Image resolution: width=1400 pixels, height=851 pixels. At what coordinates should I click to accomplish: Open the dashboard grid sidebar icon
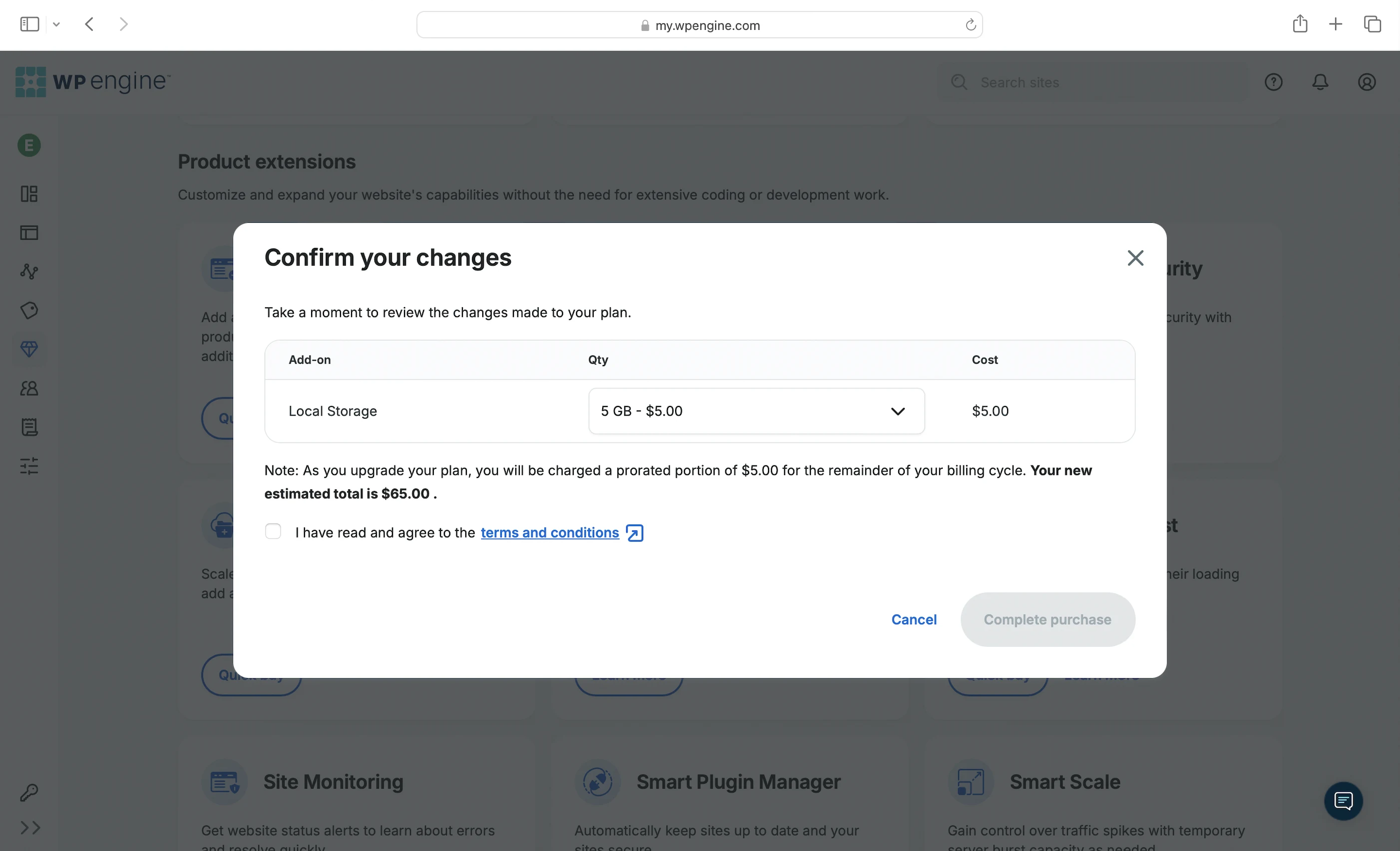[29, 194]
